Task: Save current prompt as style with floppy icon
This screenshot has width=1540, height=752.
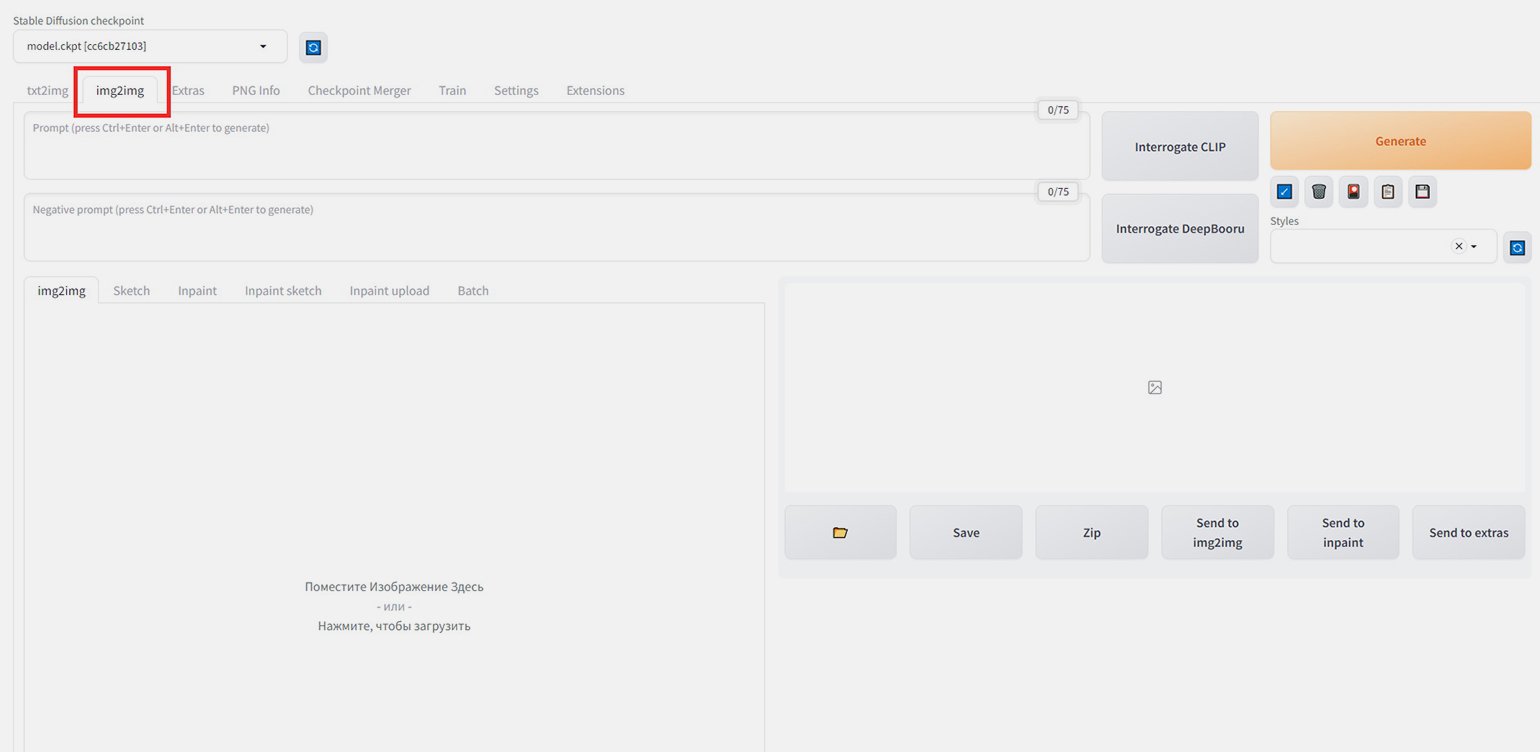Action: [x=1422, y=192]
